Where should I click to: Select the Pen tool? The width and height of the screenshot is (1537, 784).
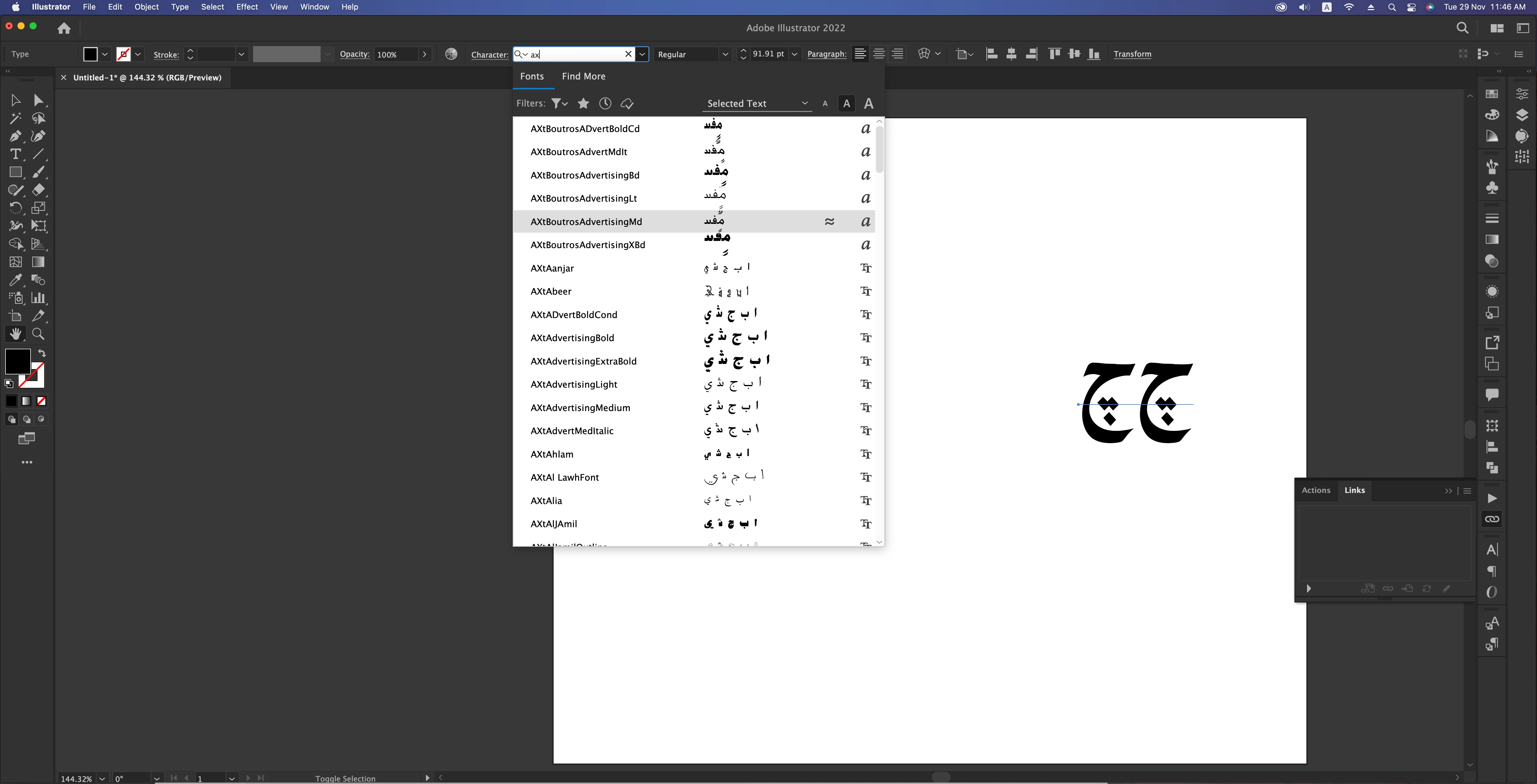[16, 137]
